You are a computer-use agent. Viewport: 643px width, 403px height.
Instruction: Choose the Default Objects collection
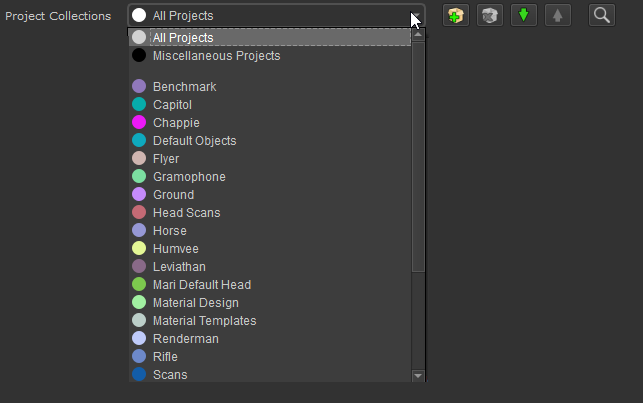click(x=194, y=141)
